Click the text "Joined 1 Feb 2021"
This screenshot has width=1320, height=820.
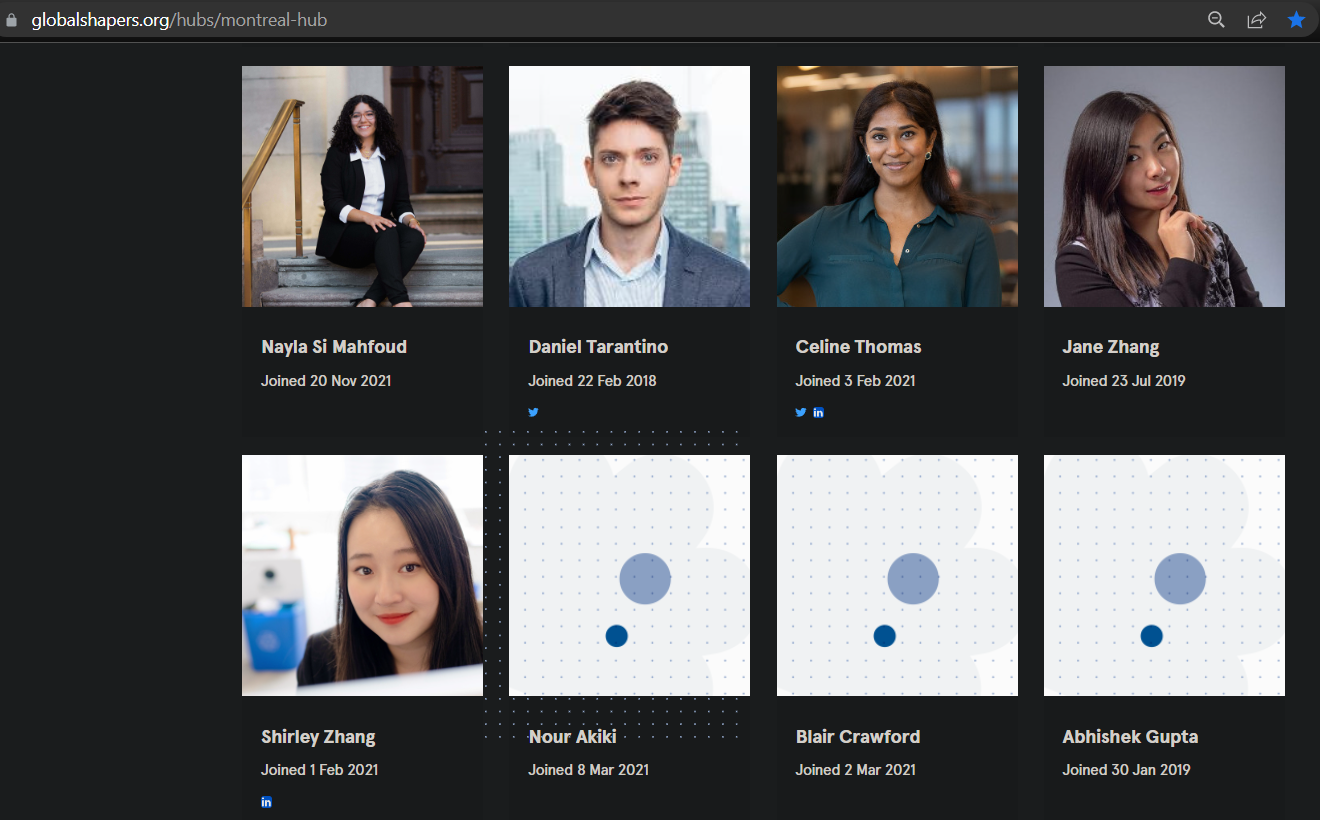319,770
